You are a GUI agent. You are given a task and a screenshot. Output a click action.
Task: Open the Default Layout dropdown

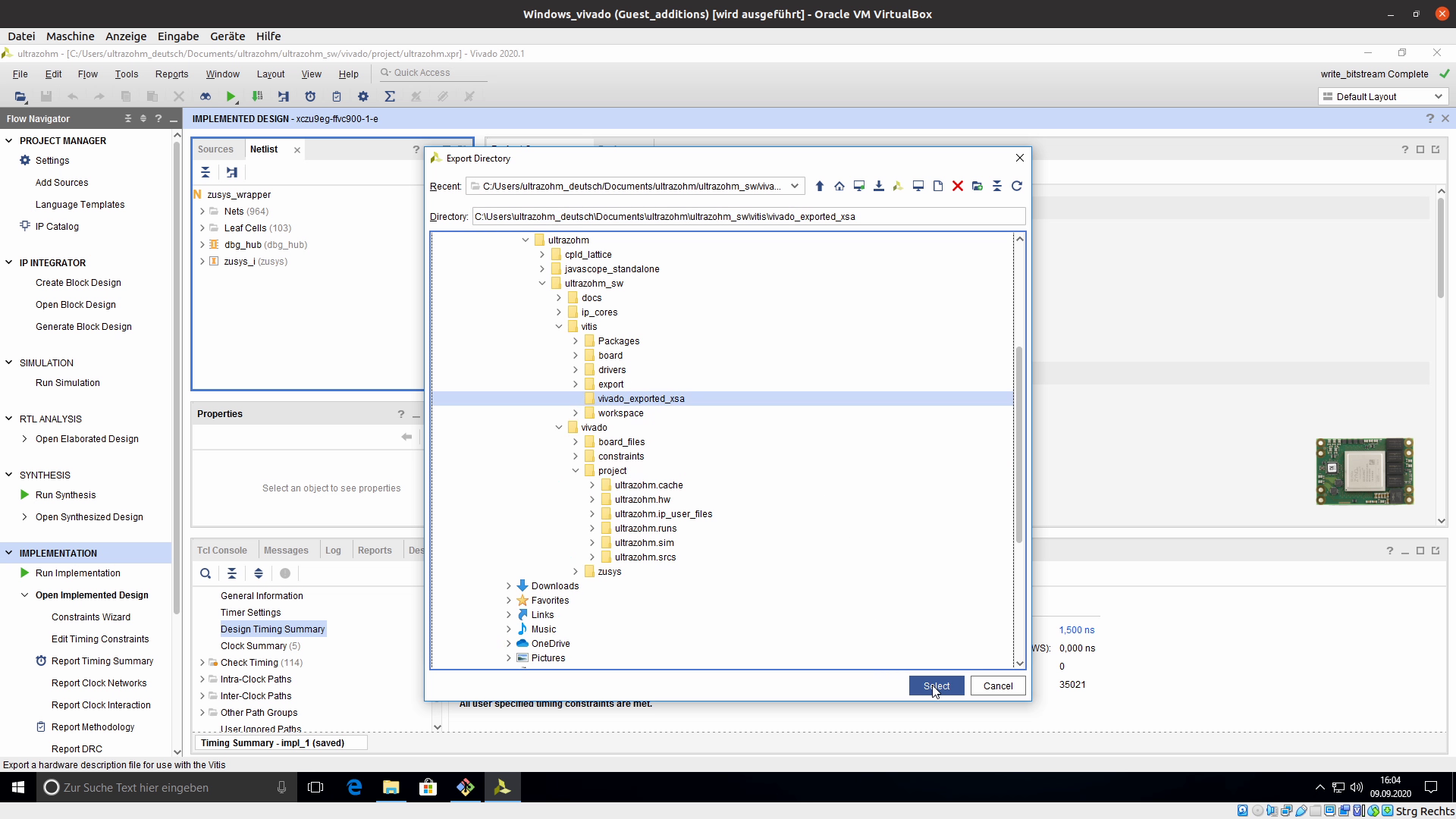point(1383,96)
